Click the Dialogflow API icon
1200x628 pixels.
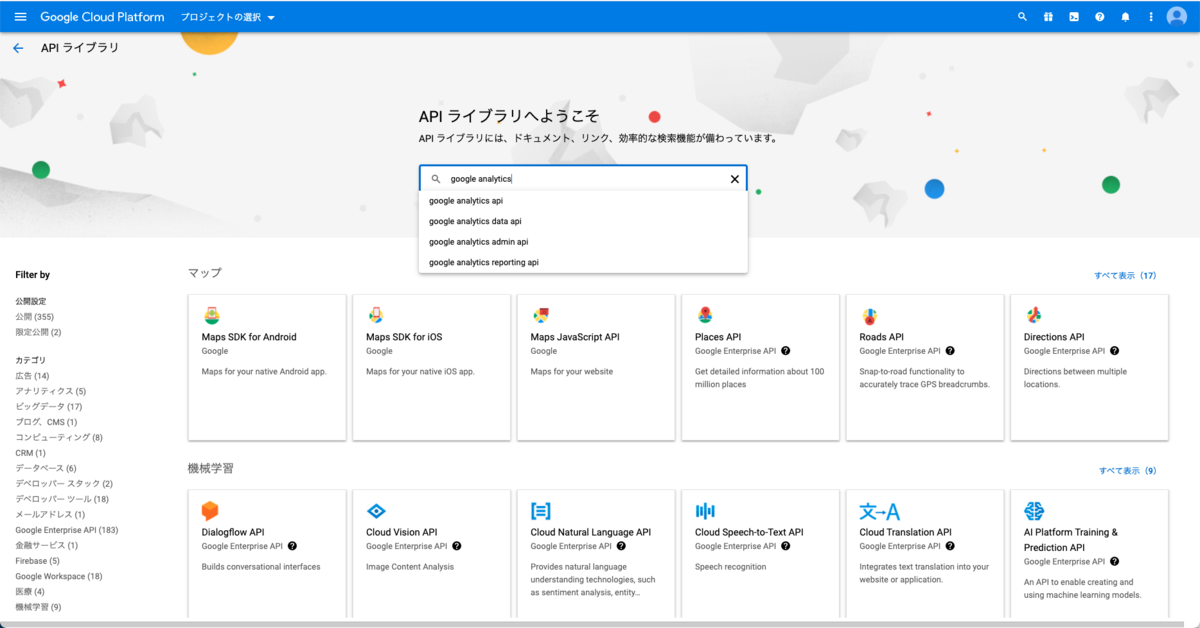(x=210, y=511)
